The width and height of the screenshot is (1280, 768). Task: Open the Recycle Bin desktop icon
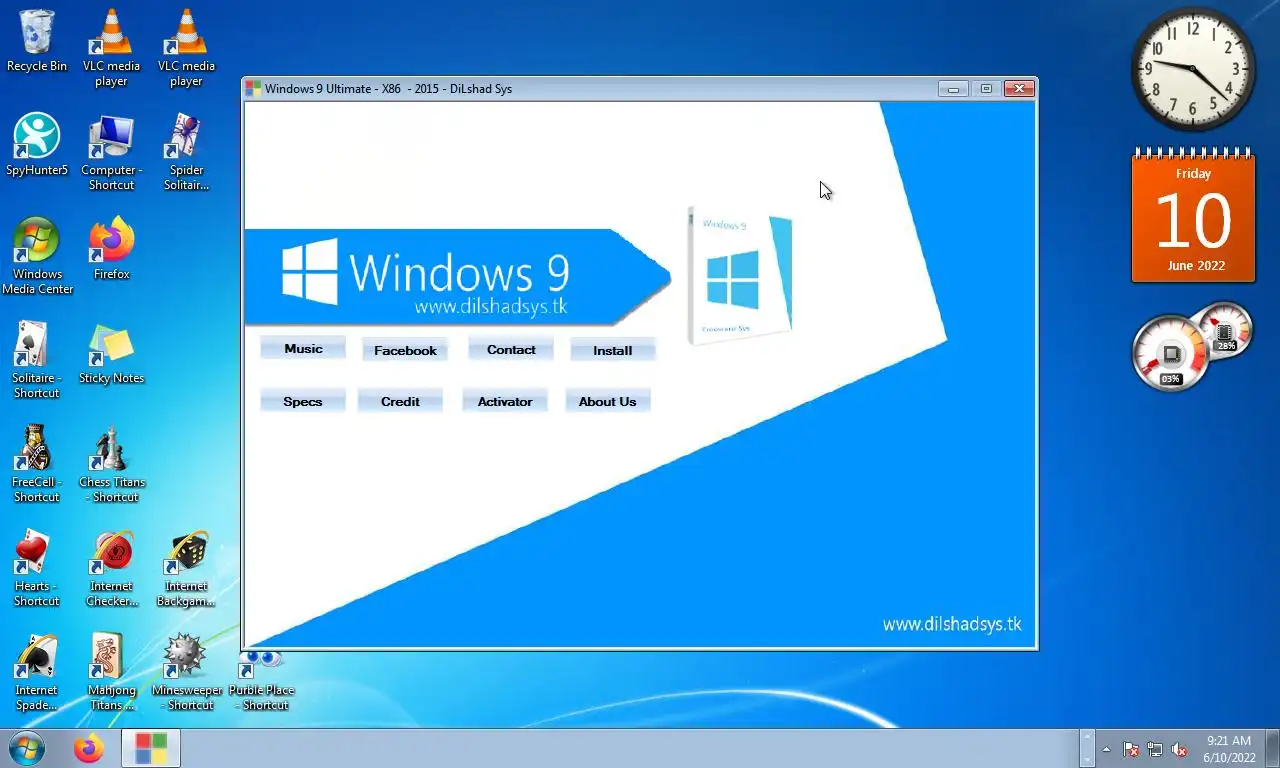pyautogui.click(x=37, y=42)
